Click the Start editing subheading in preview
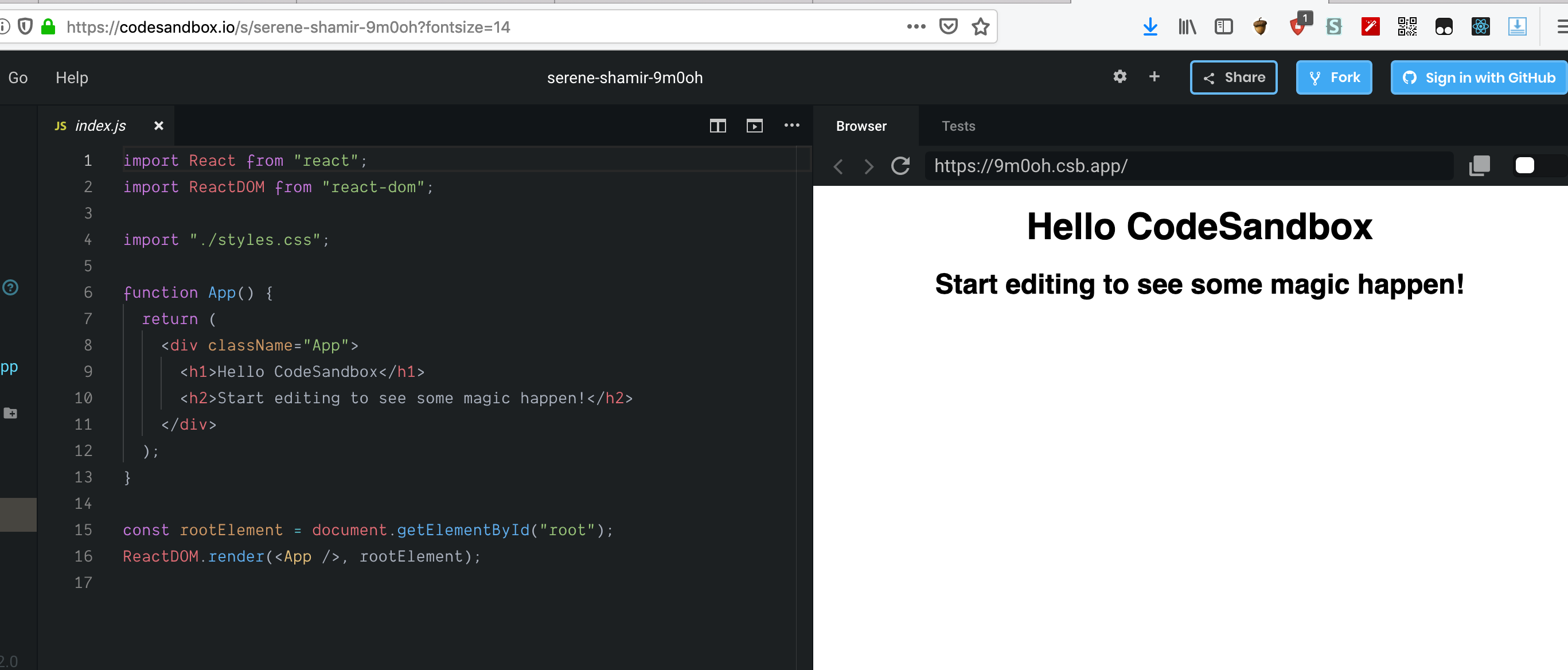This screenshot has width=1568, height=670. click(1199, 284)
